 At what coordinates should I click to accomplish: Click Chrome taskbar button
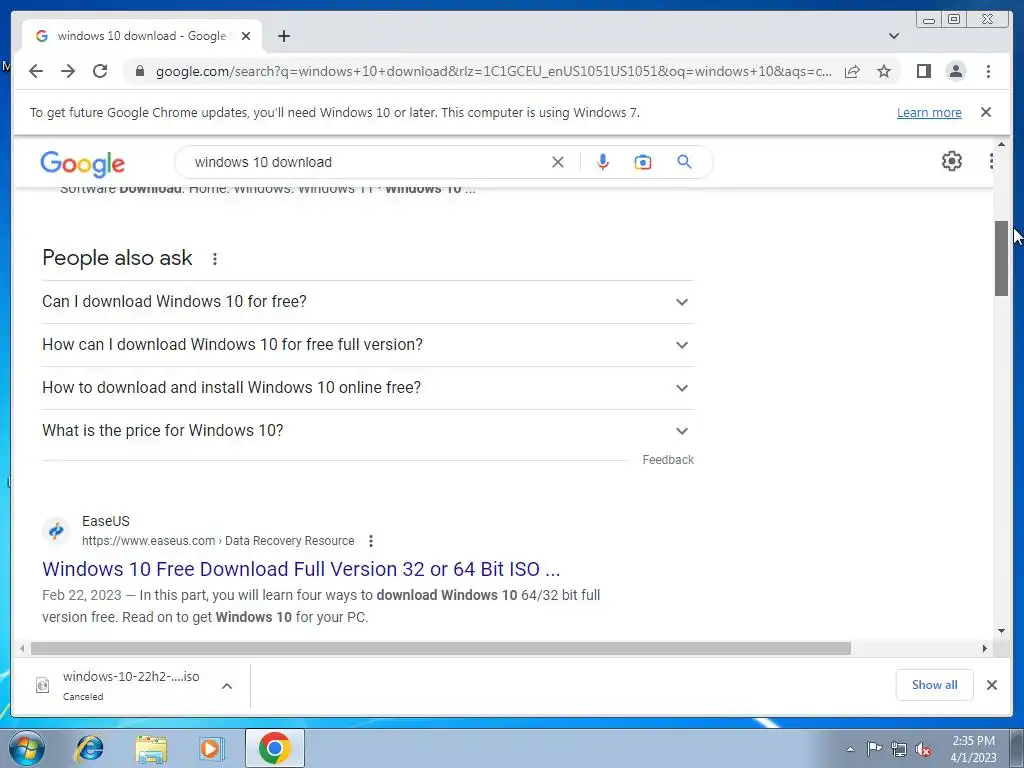(x=274, y=748)
